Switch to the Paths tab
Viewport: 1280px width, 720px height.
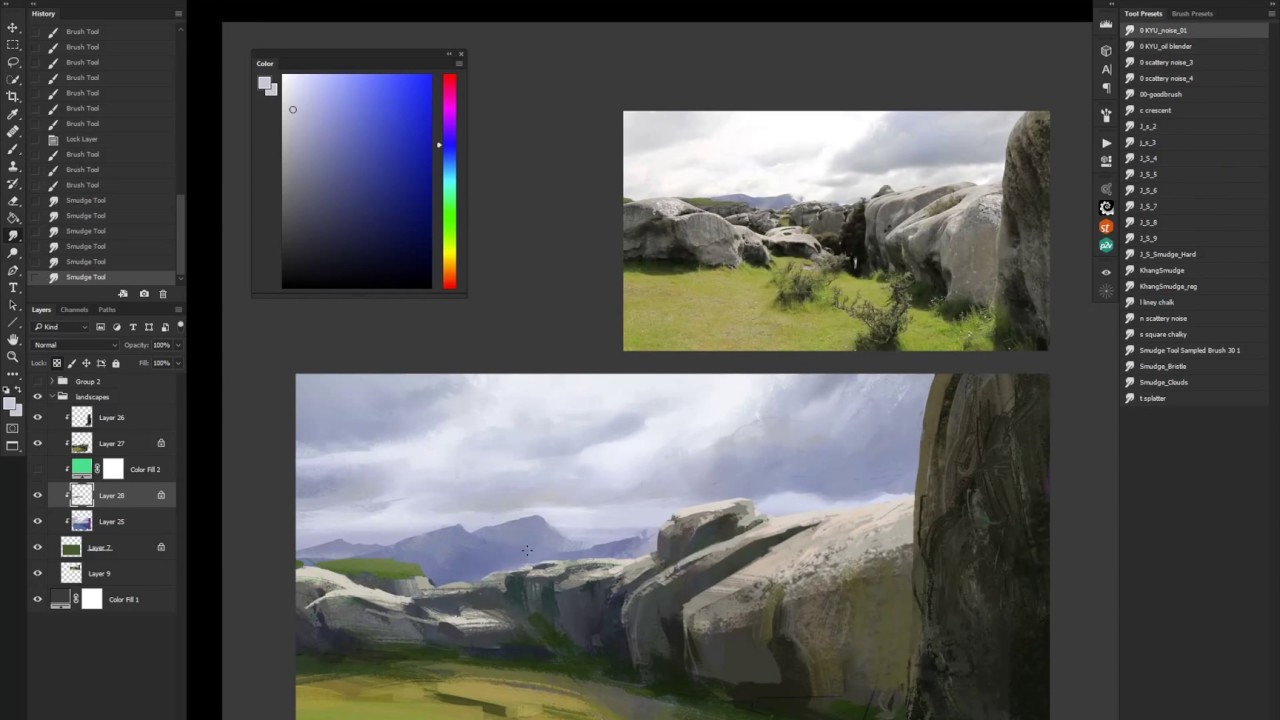click(106, 310)
